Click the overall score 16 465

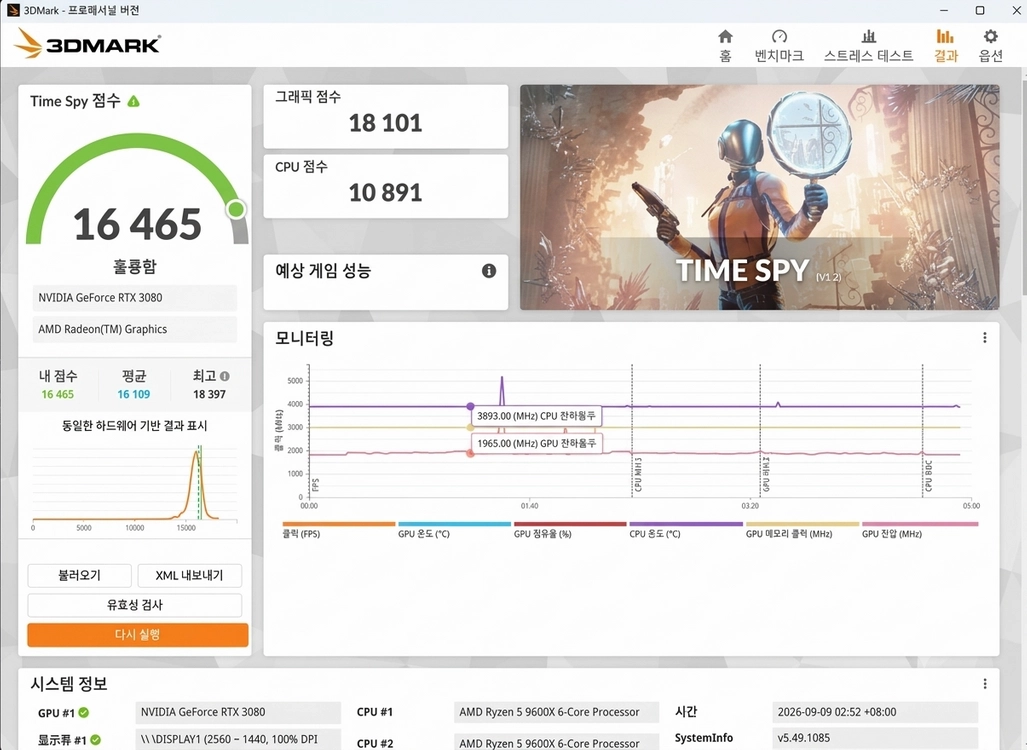click(138, 224)
